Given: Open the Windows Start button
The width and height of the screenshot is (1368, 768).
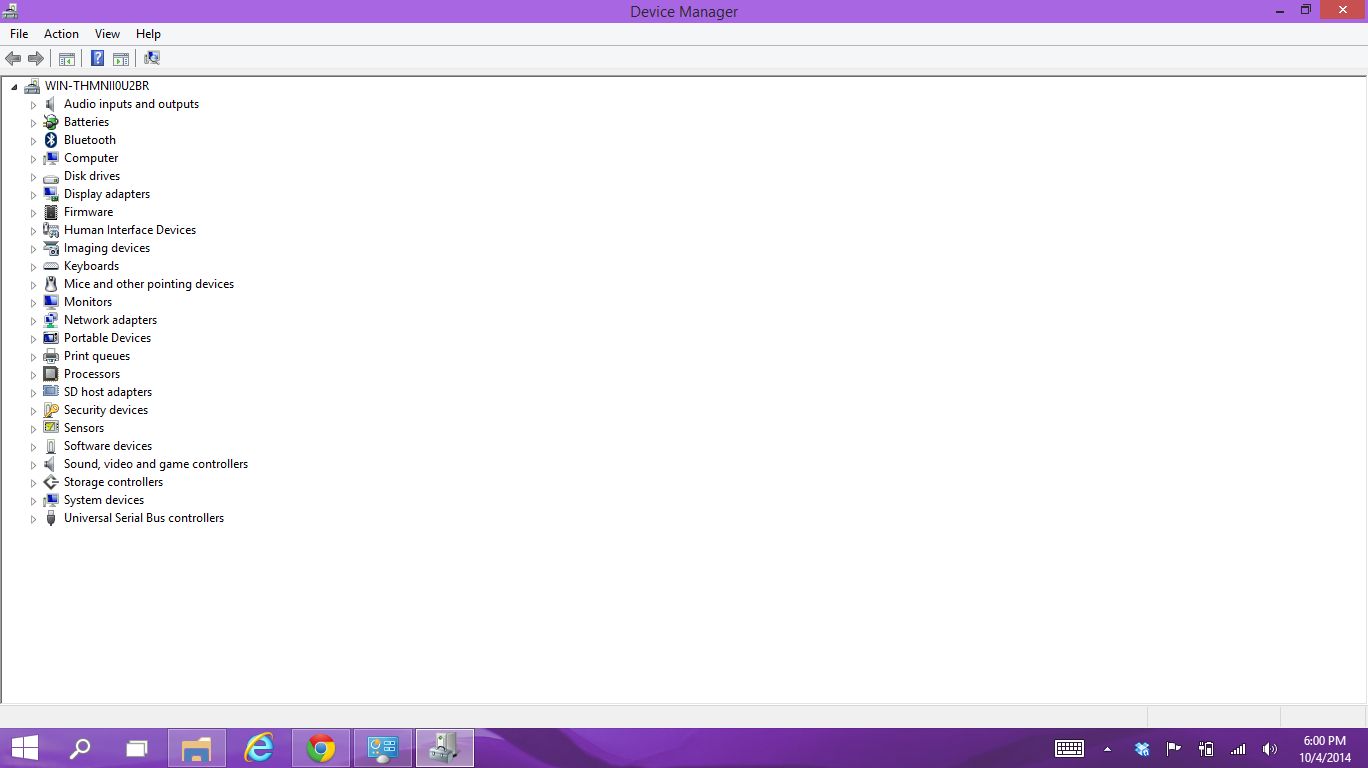Looking at the screenshot, I should pyautogui.click(x=25, y=748).
